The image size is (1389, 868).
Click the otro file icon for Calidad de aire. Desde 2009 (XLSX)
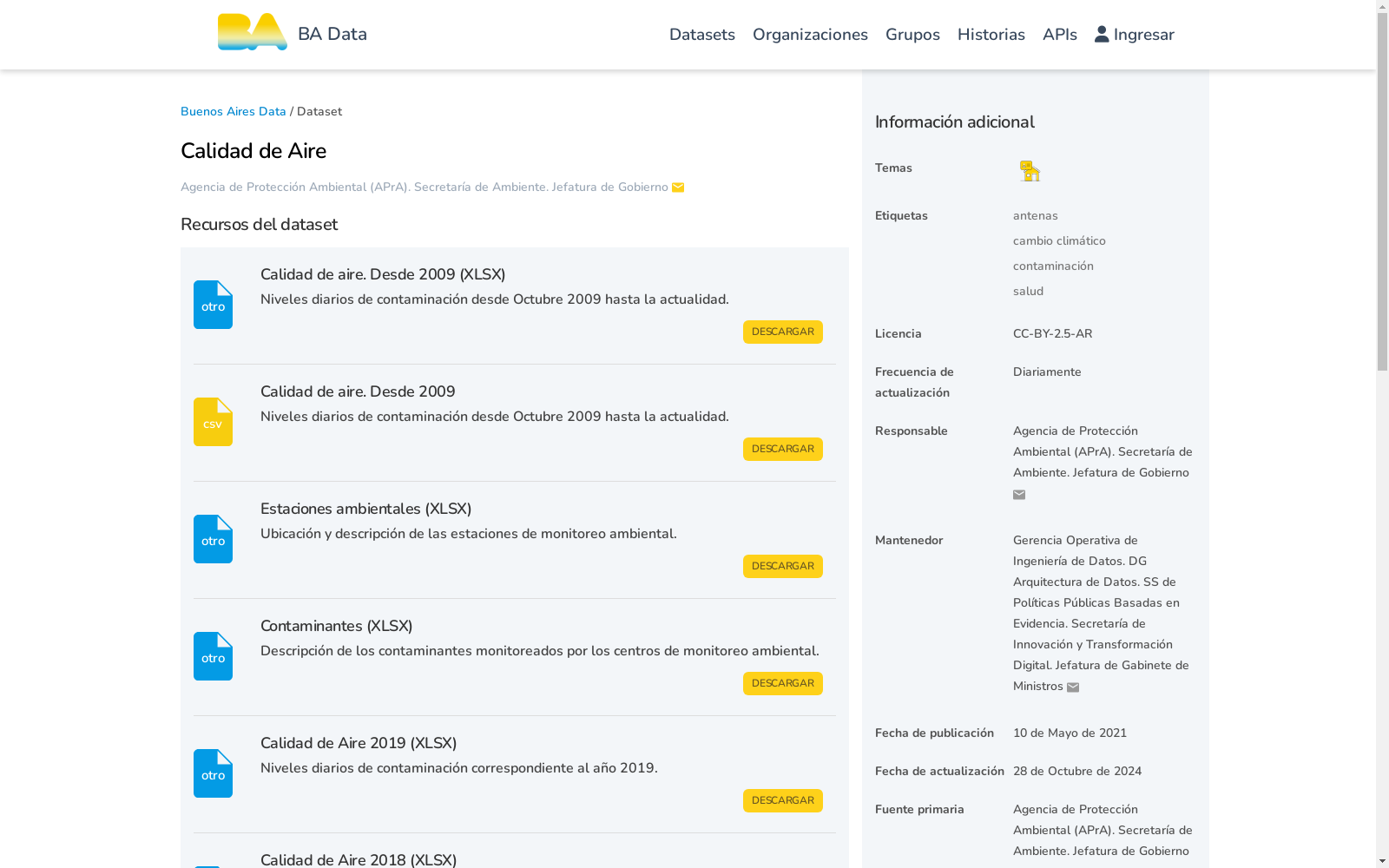[x=213, y=305]
